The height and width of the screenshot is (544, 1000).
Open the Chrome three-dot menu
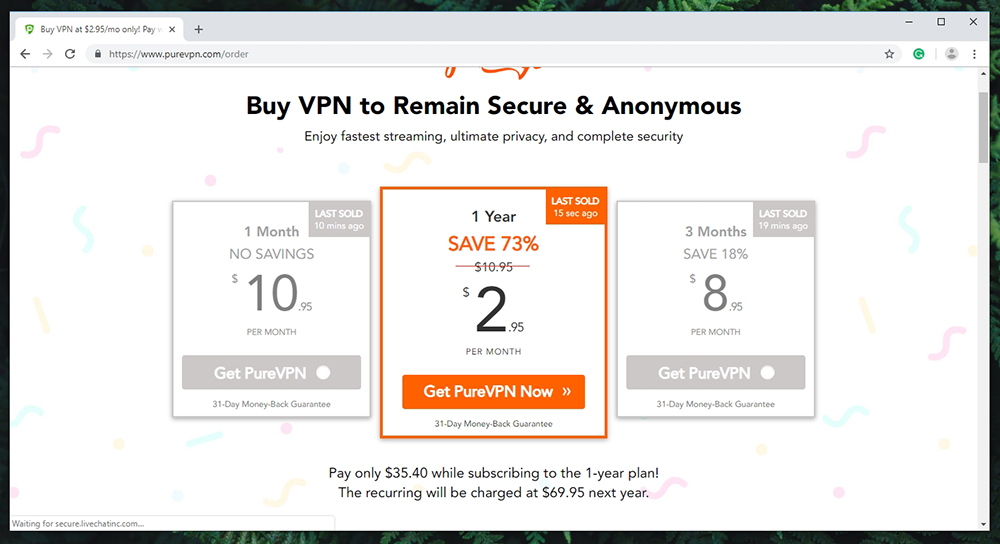click(974, 54)
